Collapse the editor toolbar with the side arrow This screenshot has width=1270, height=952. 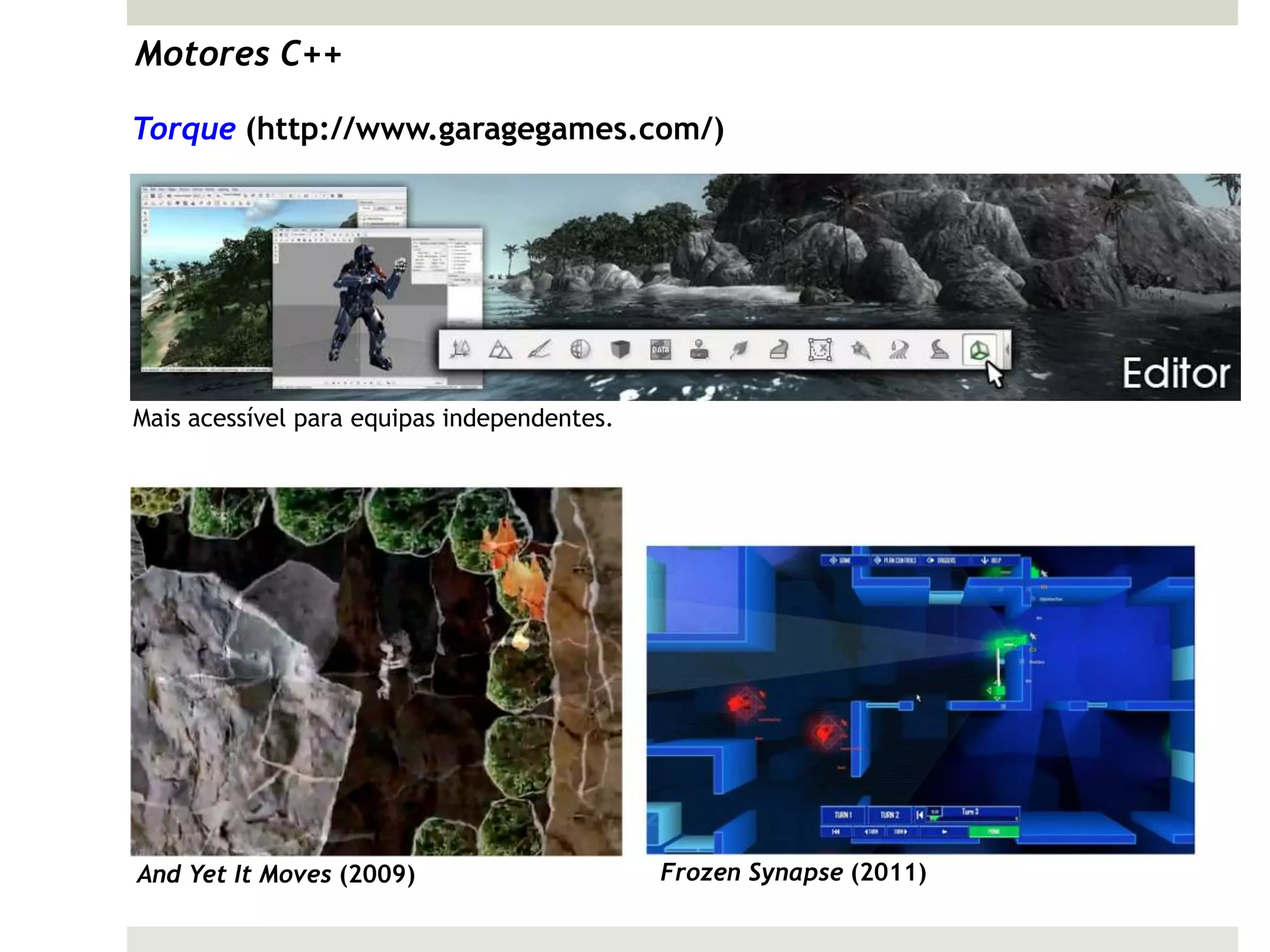(1006, 350)
